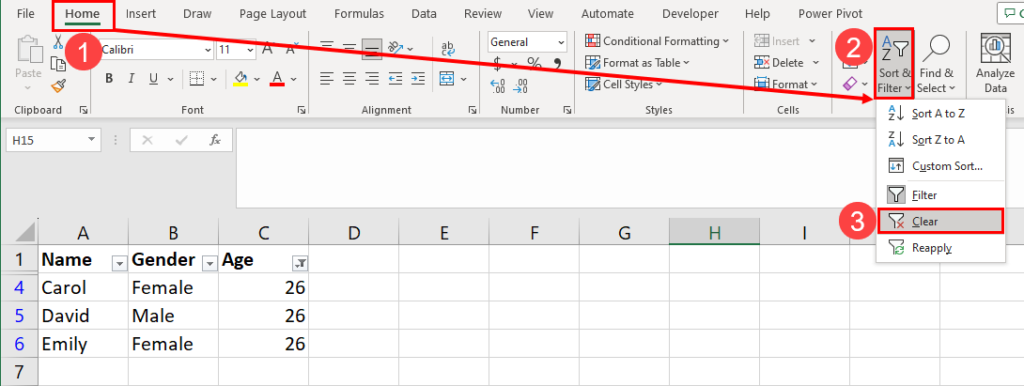Open the Gender column filter dropdown
The width and height of the screenshot is (1024, 386).
click(x=210, y=263)
